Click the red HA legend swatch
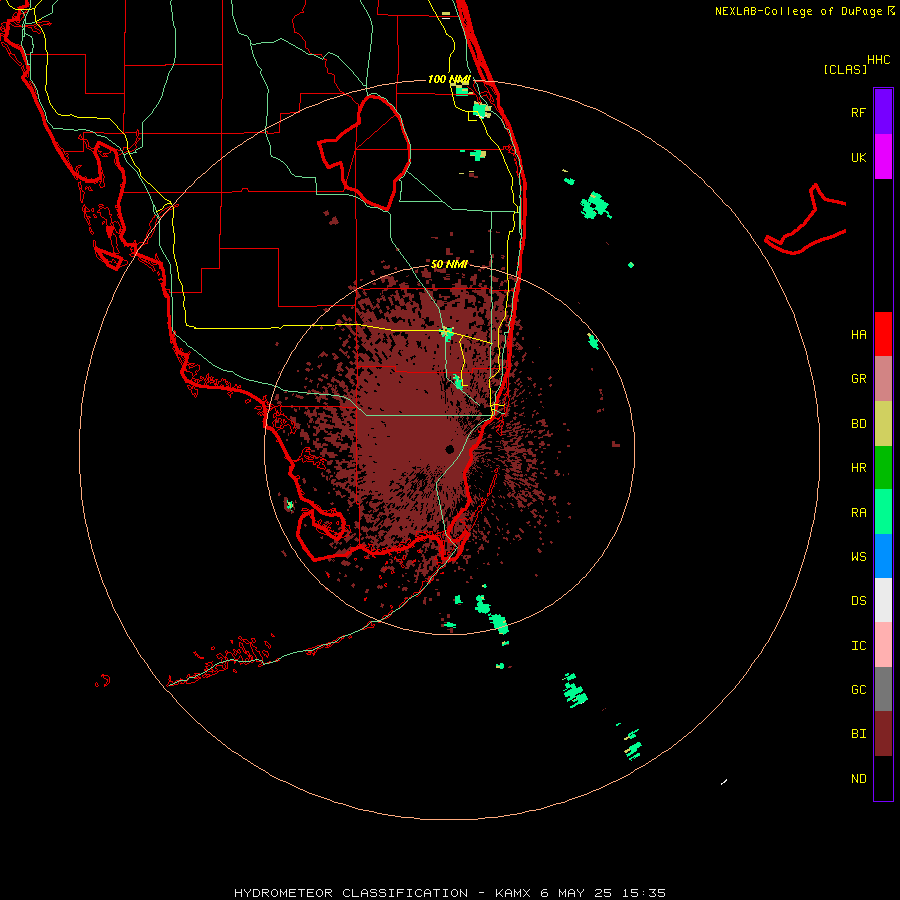Screen dimensions: 900x900 tap(883, 334)
